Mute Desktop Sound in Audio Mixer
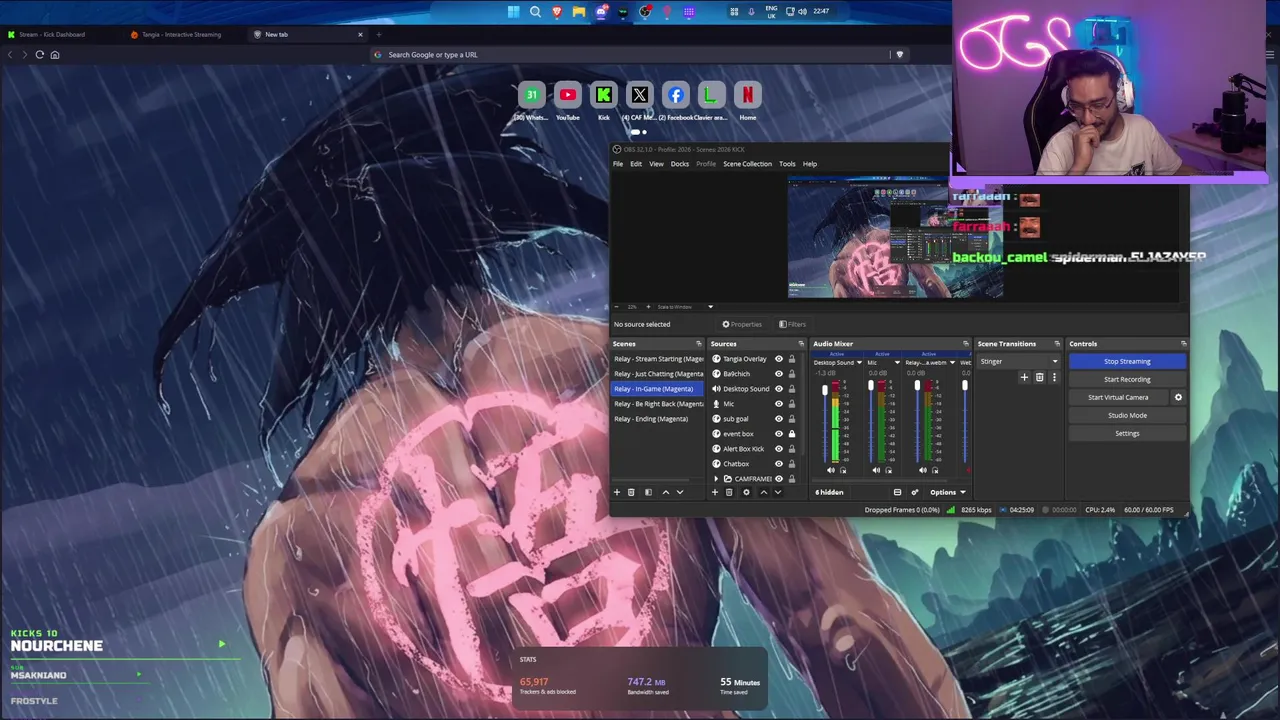 pos(831,470)
